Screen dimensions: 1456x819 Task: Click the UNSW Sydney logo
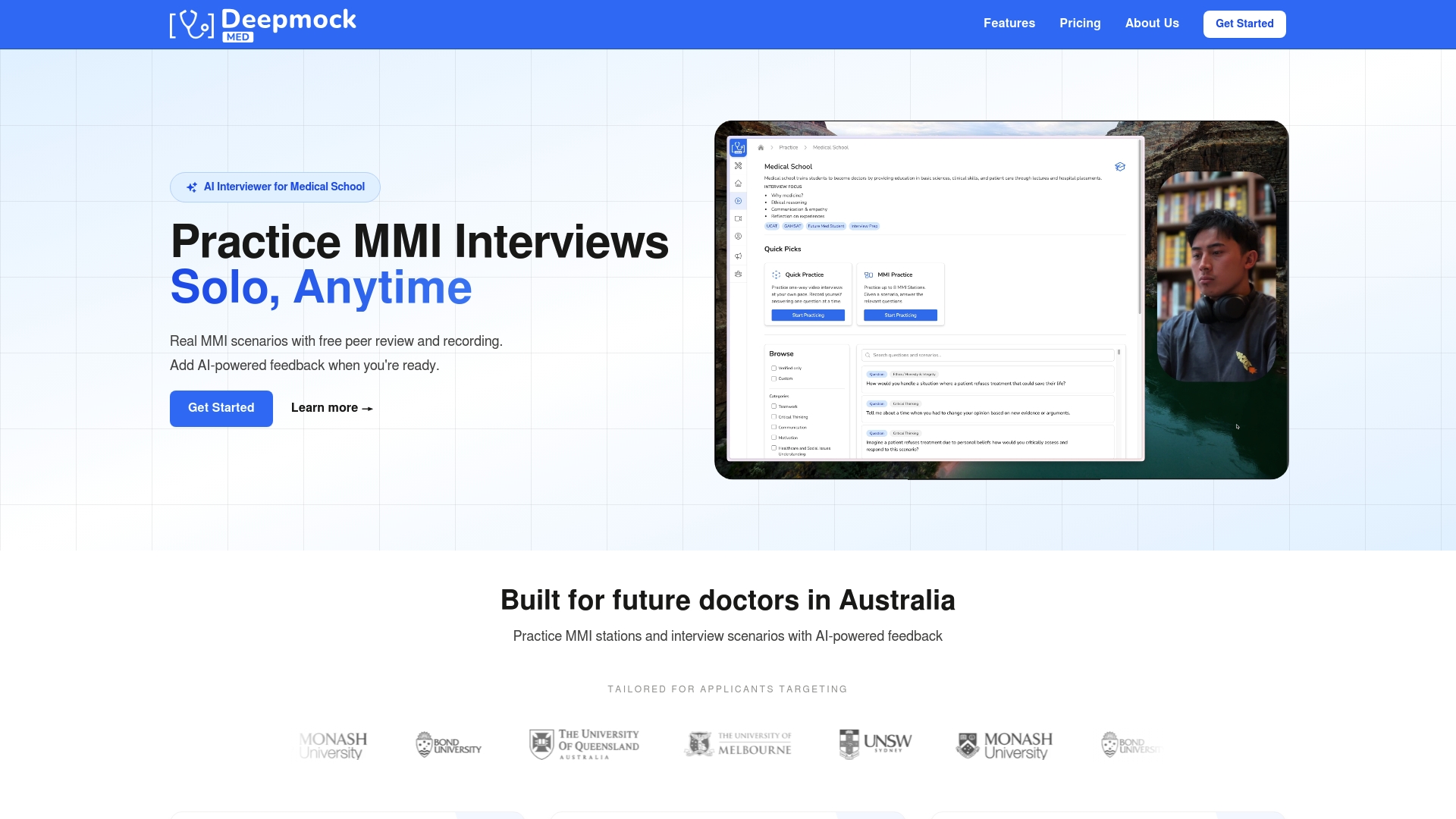pos(875,744)
